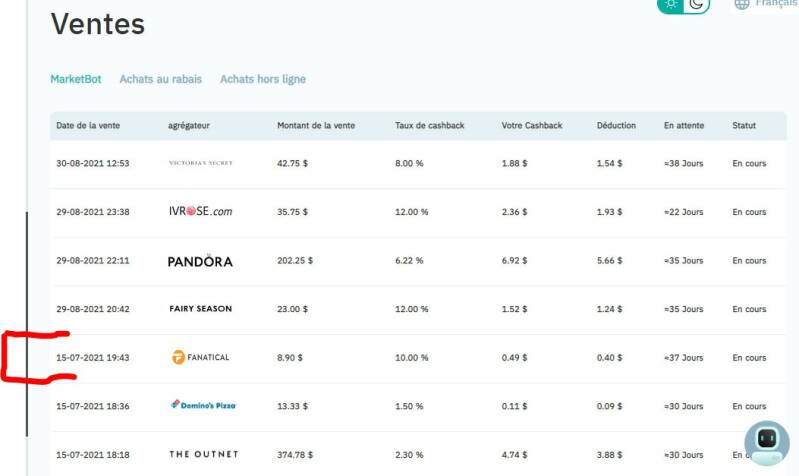Click the Domino's Pizza logo
The height and width of the screenshot is (476, 799).
(x=203, y=406)
